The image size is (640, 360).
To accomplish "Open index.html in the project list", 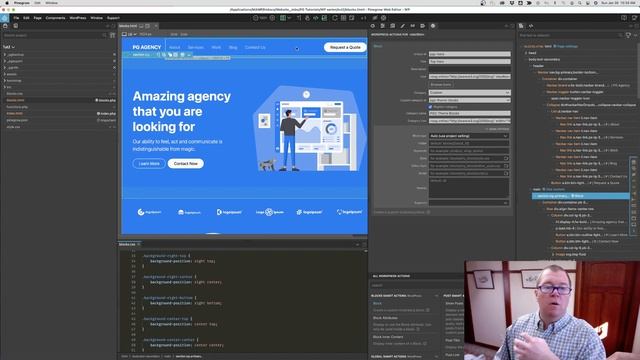I will coord(15,113).
